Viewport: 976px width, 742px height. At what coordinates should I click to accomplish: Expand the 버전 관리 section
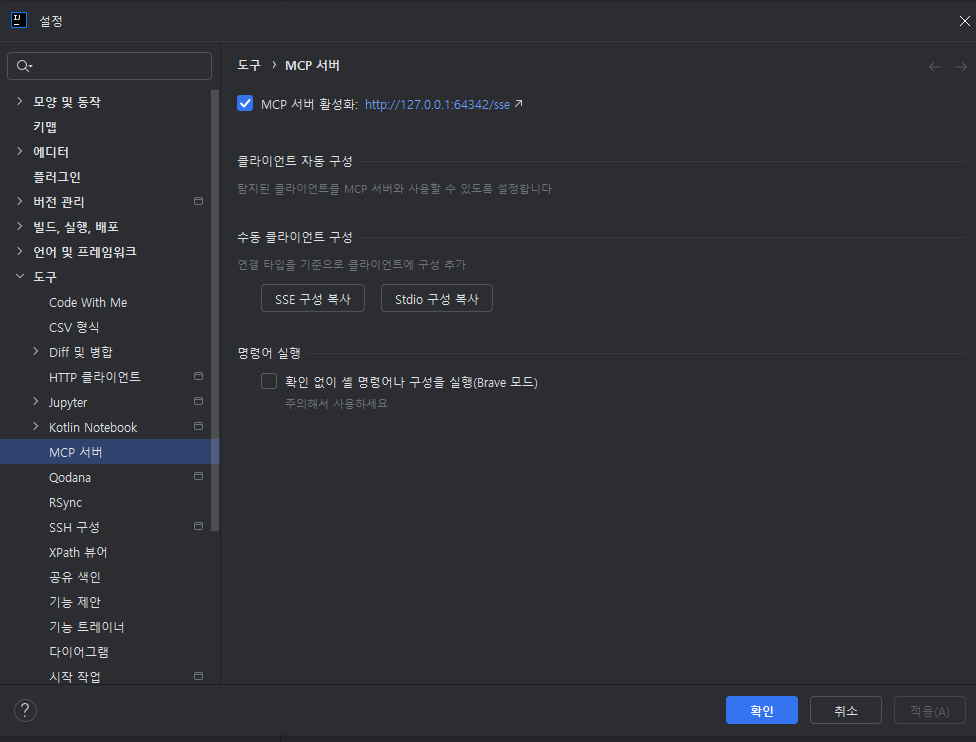19,201
